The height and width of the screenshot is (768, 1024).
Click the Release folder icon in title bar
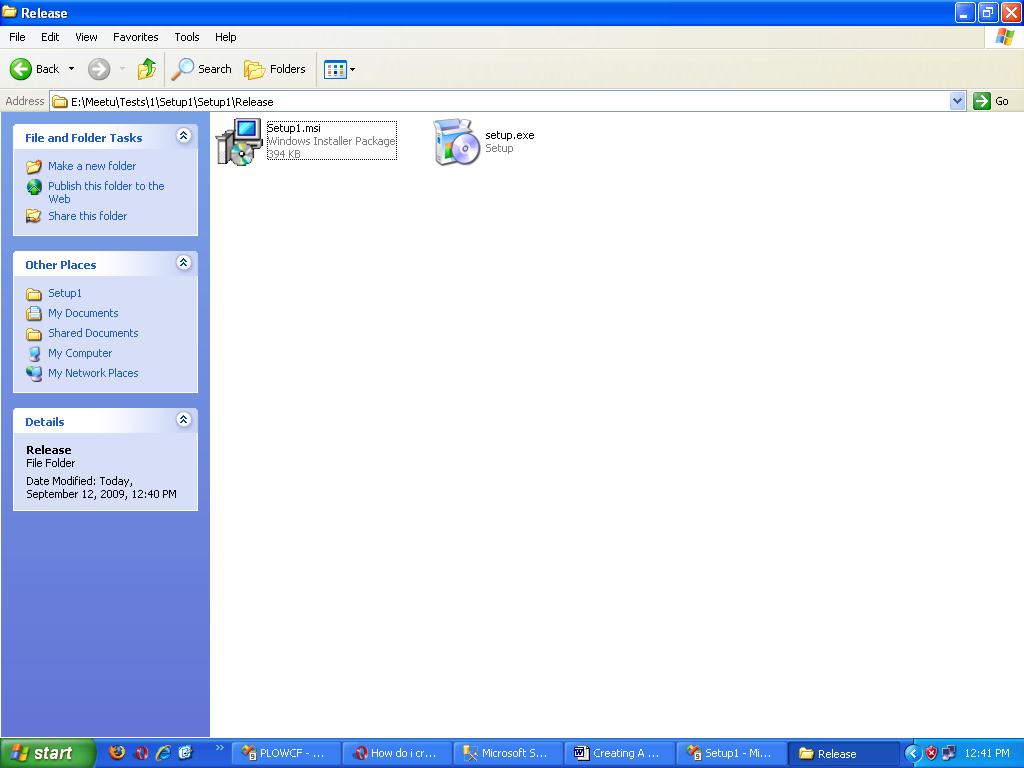pyautogui.click(x=9, y=12)
